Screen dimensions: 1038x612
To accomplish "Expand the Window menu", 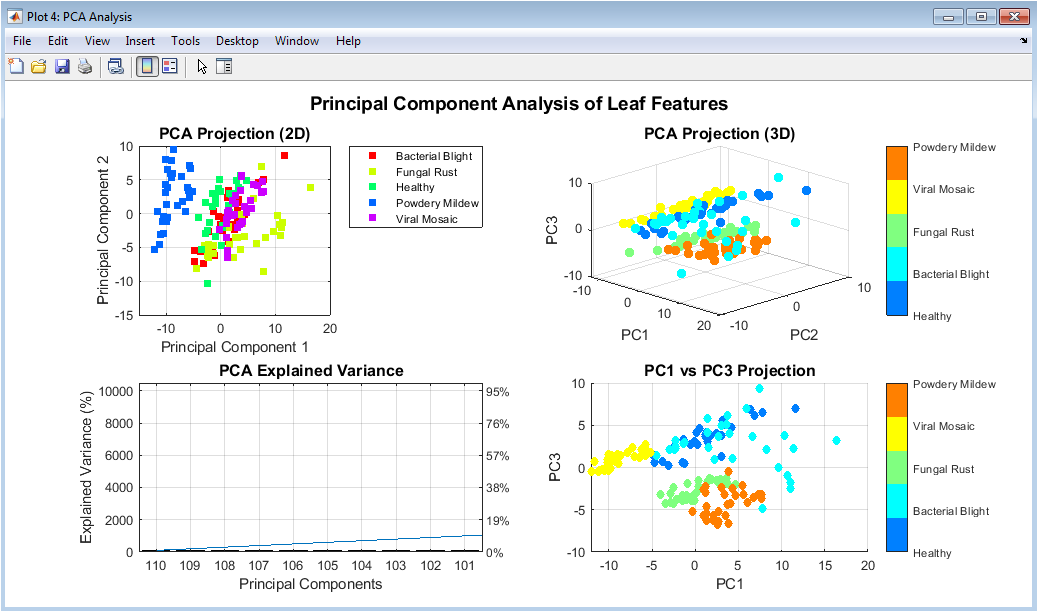I will tap(297, 41).
